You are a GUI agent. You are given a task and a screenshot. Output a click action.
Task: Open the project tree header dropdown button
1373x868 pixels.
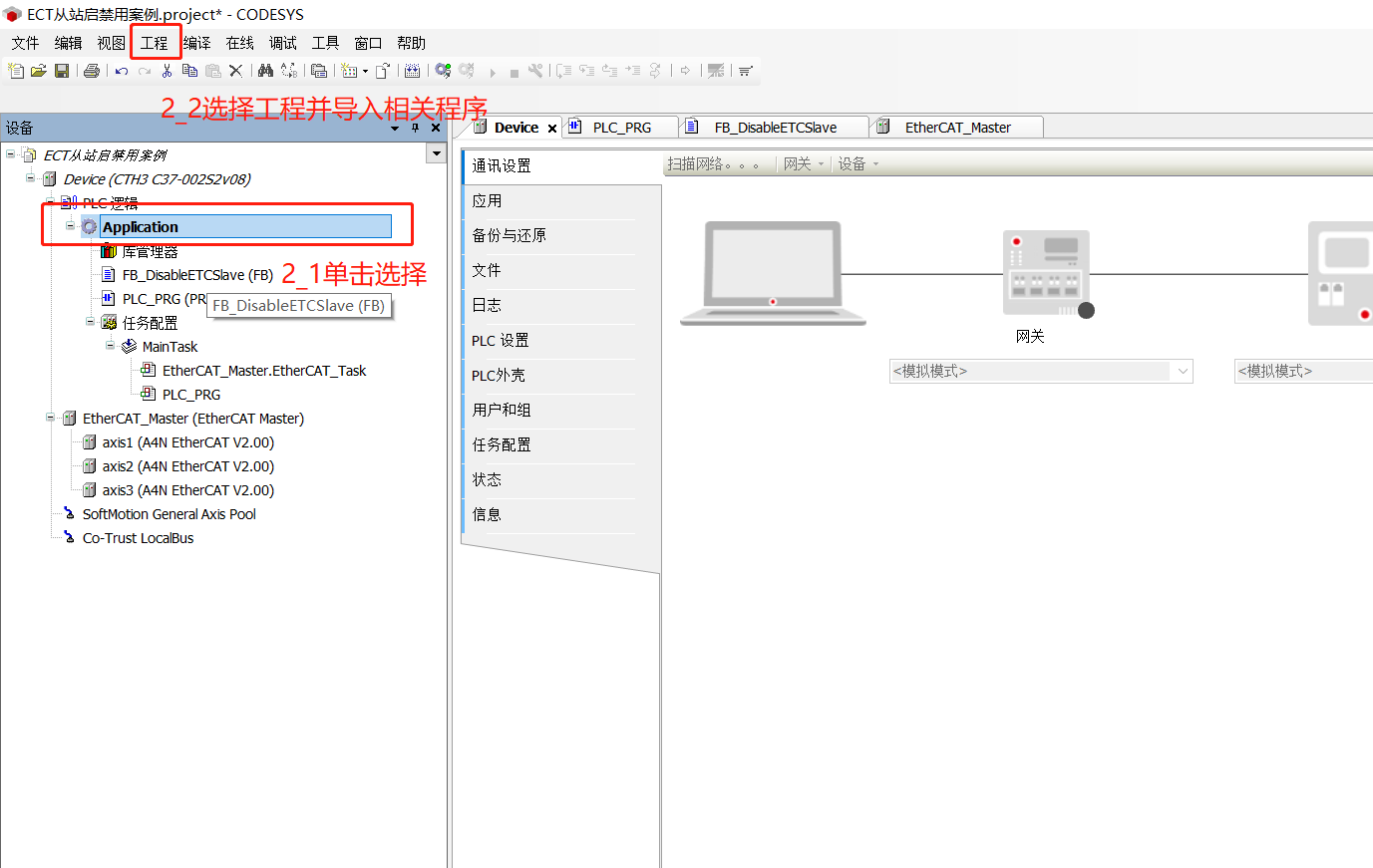tap(436, 153)
